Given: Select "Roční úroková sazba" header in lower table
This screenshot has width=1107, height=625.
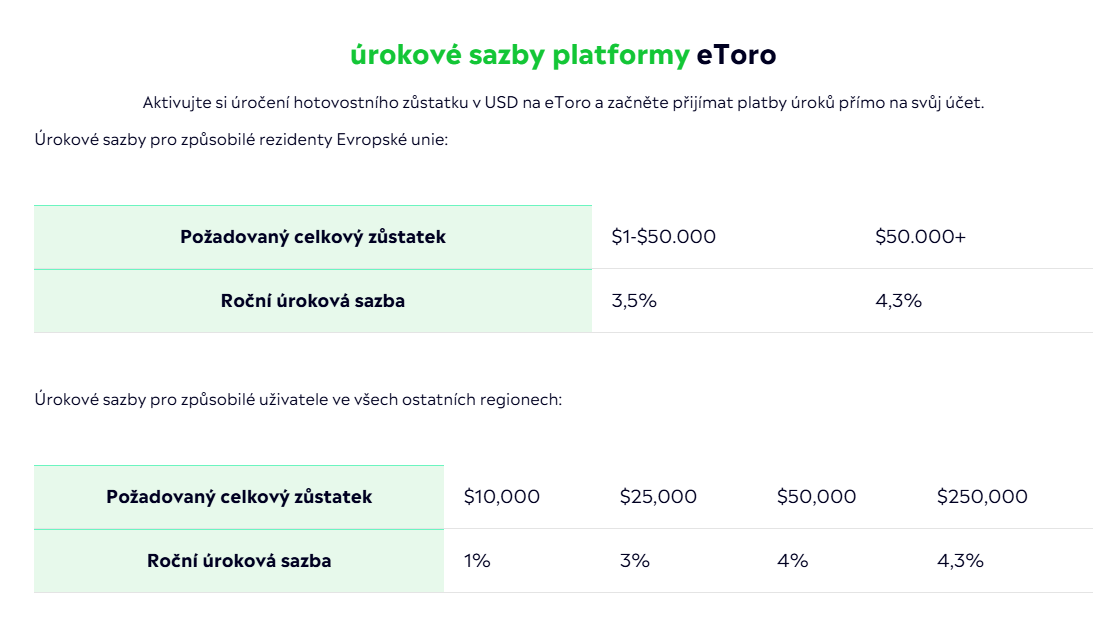Looking at the screenshot, I should [x=239, y=561].
